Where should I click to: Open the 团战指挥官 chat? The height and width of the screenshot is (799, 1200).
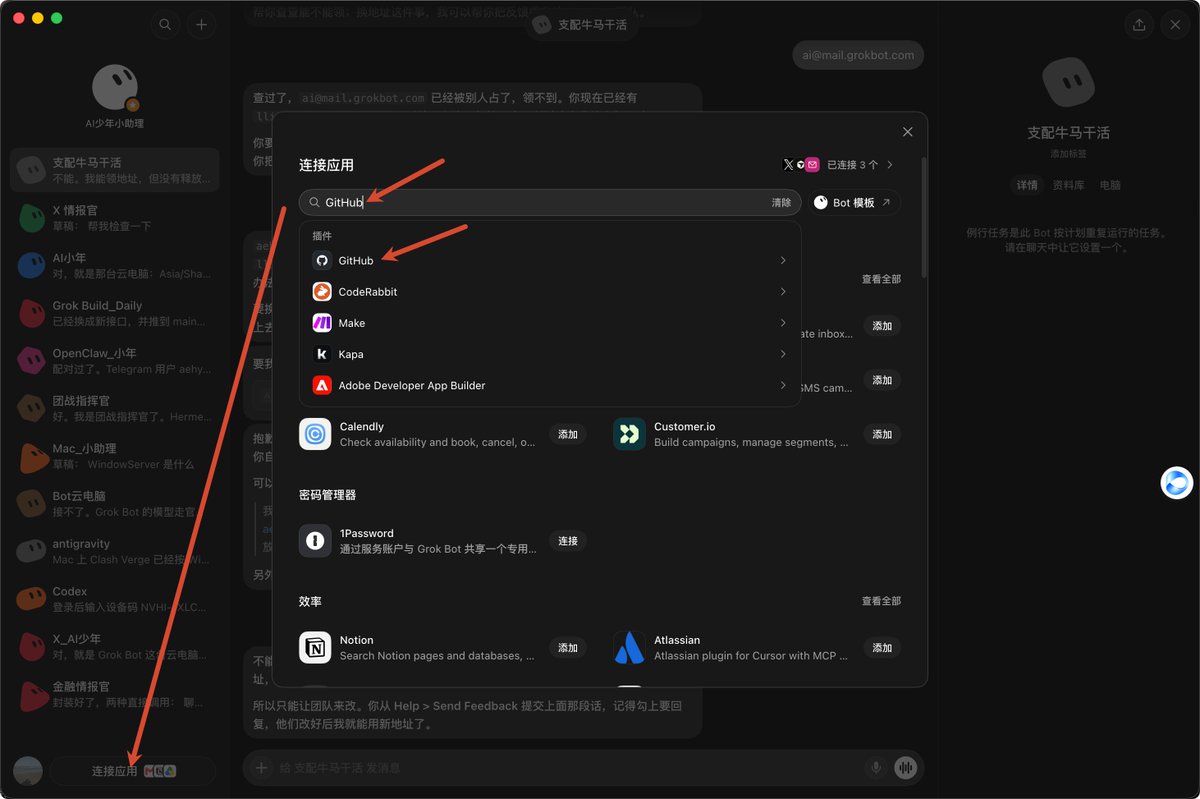click(x=114, y=408)
